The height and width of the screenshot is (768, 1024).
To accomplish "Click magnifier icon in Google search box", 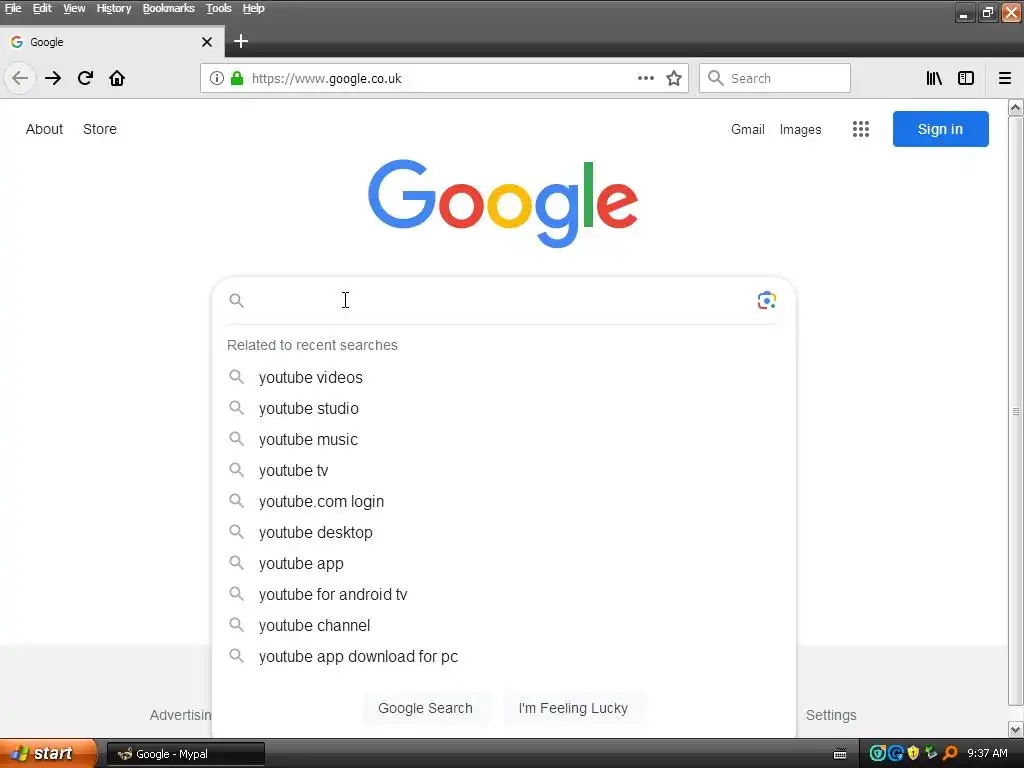I will (x=236, y=300).
